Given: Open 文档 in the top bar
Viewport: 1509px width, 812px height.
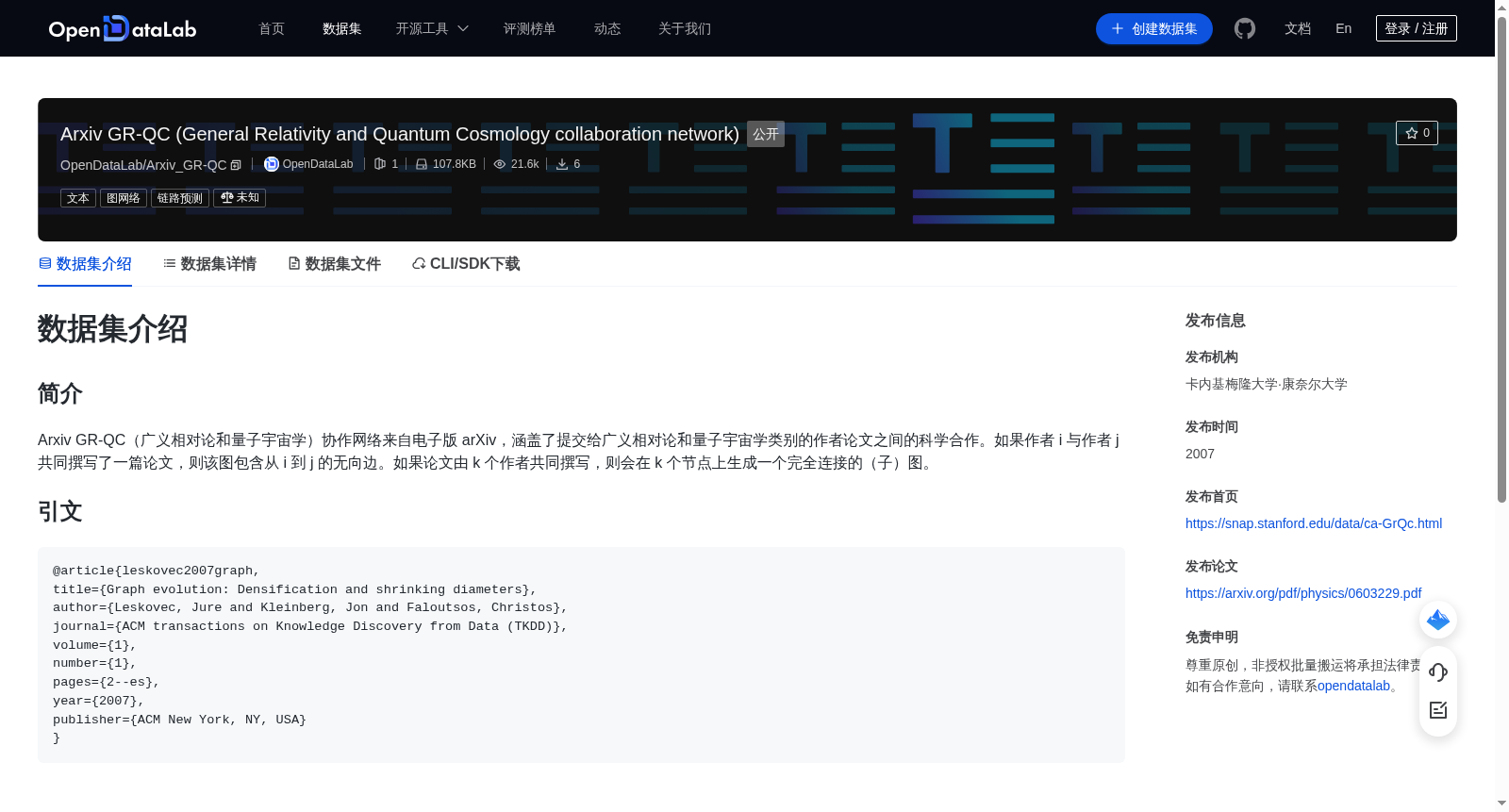Looking at the screenshot, I should (x=1298, y=28).
